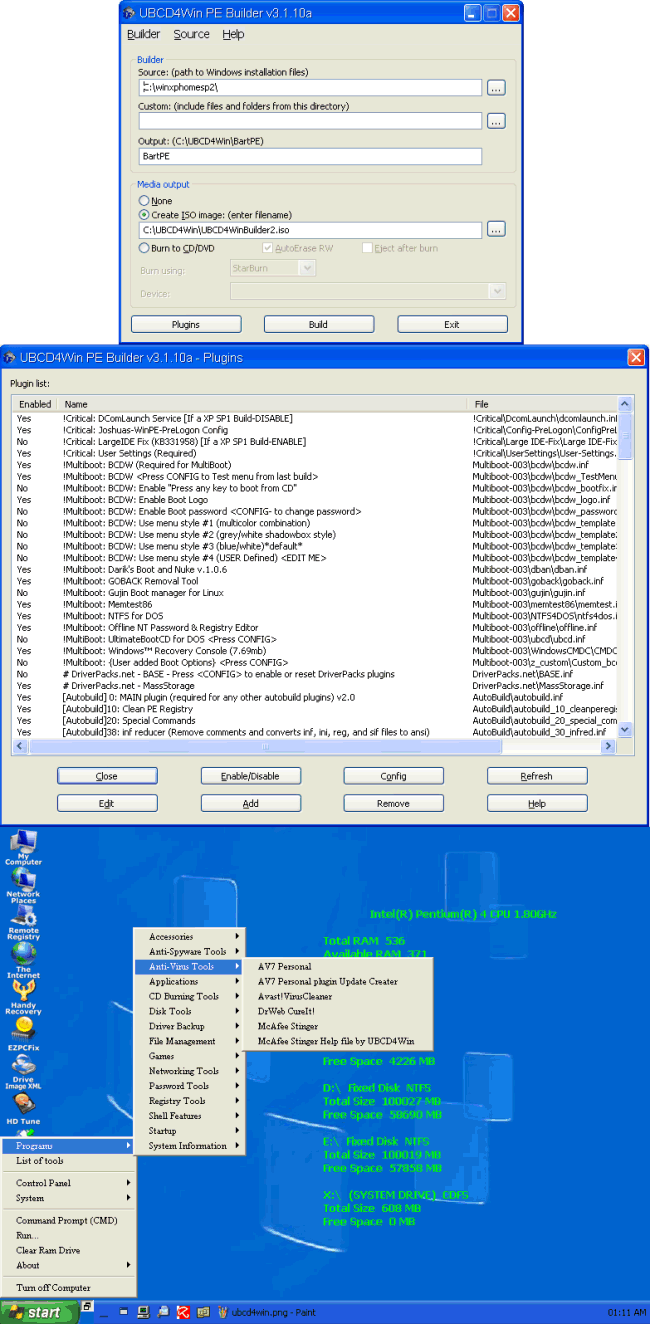This screenshot has width=650, height=1324.
Task: Click the plugin list vertical scrollbar thumb
Action: point(625,435)
